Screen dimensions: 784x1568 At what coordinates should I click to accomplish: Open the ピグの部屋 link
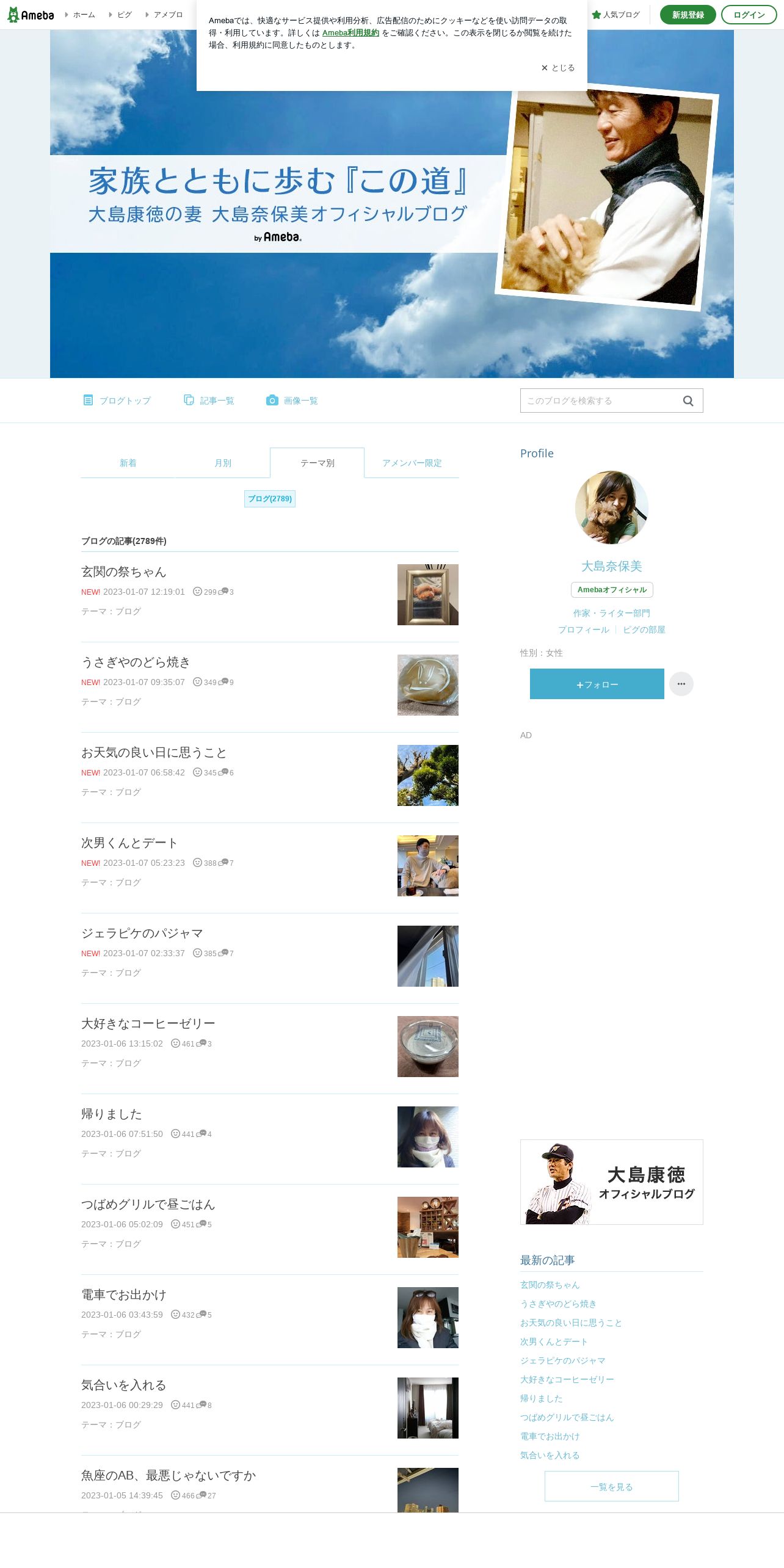click(x=644, y=630)
